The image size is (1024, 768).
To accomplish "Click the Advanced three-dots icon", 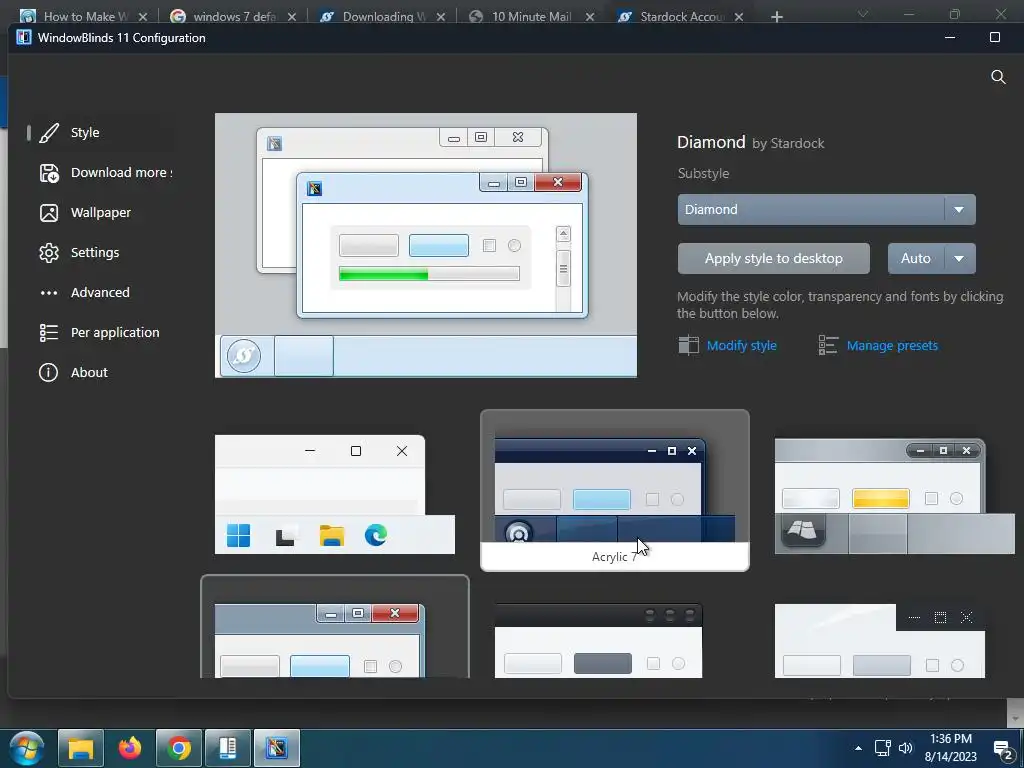I will point(49,293).
